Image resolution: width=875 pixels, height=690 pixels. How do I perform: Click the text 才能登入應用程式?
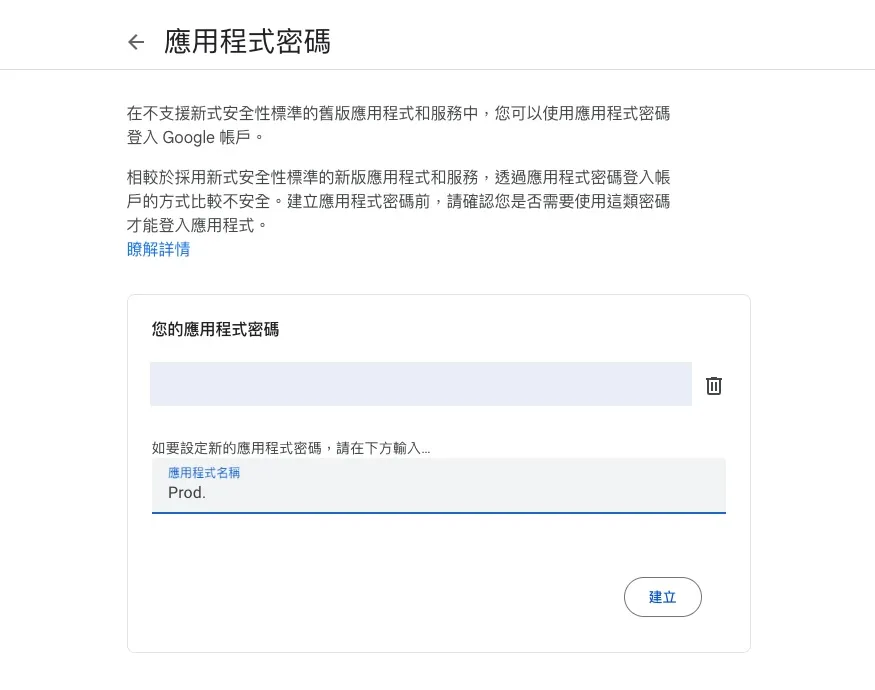pyautogui.click(x=190, y=225)
